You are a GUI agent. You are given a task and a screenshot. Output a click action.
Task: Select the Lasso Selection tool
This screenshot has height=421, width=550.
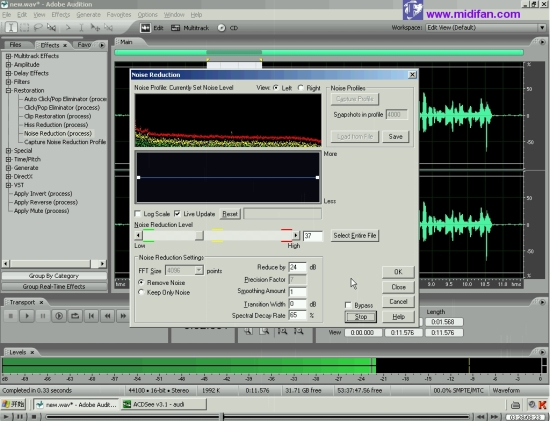pos(38,27)
